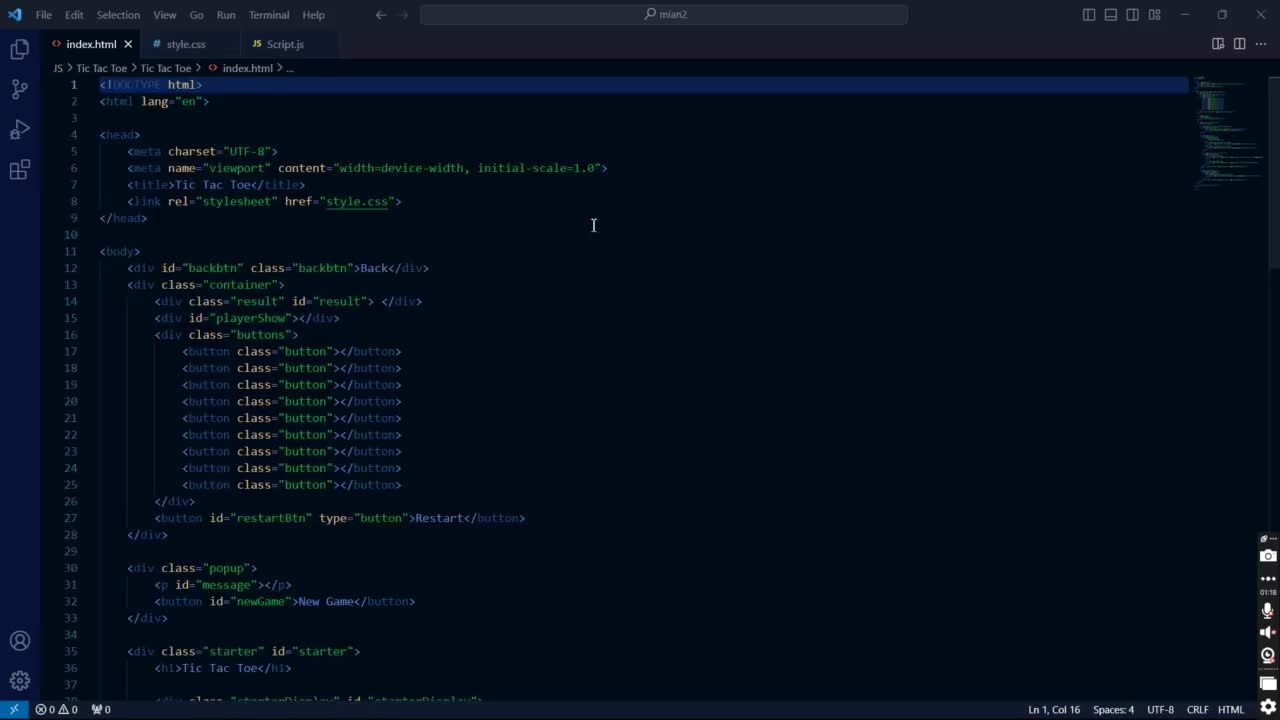Click the Restart button text on line 27
This screenshot has width=1280, height=720.
[439, 518]
